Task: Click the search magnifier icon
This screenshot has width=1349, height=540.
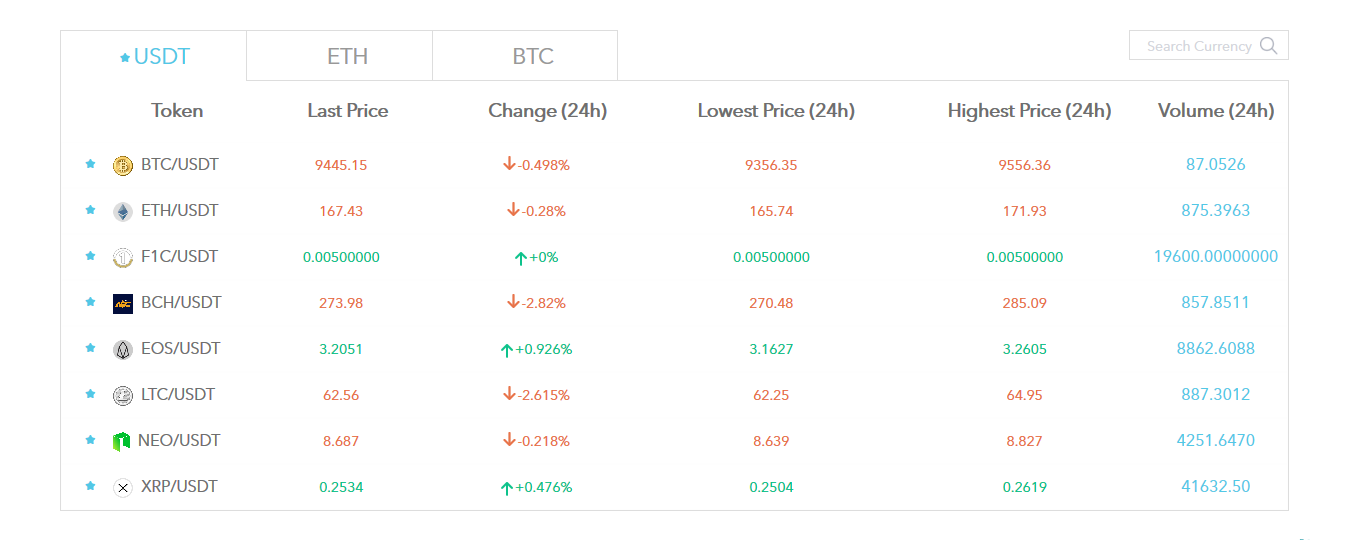Action: point(1269,46)
